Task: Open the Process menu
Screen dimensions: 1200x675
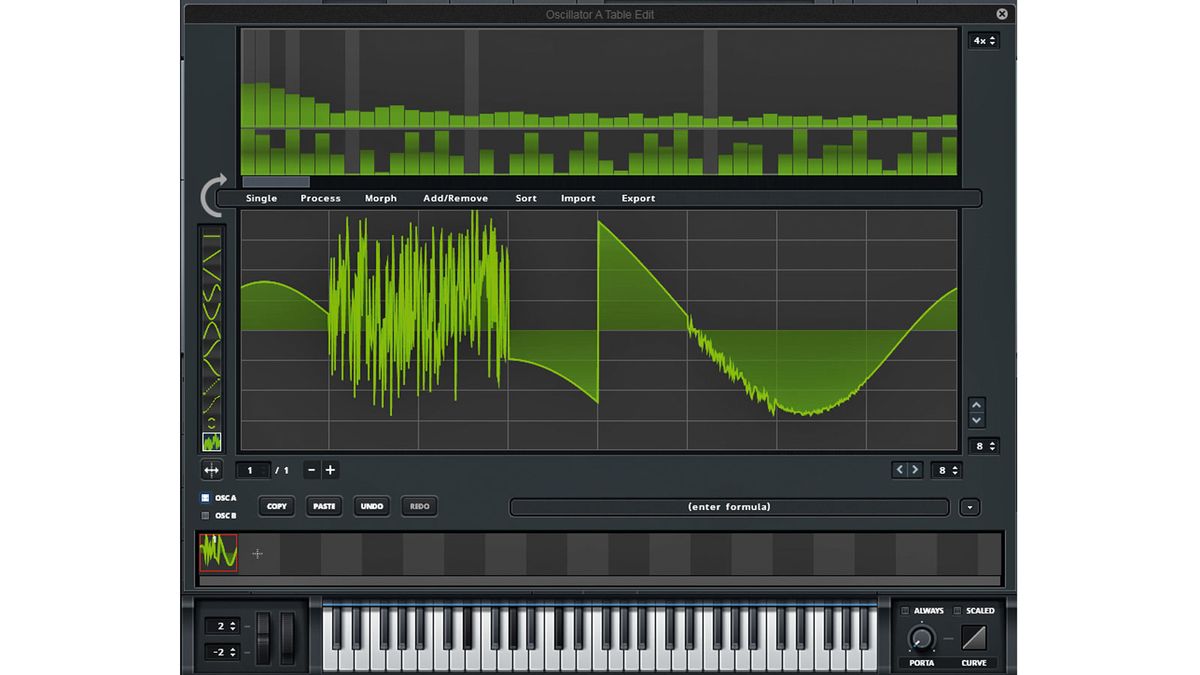Action: click(321, 198)
